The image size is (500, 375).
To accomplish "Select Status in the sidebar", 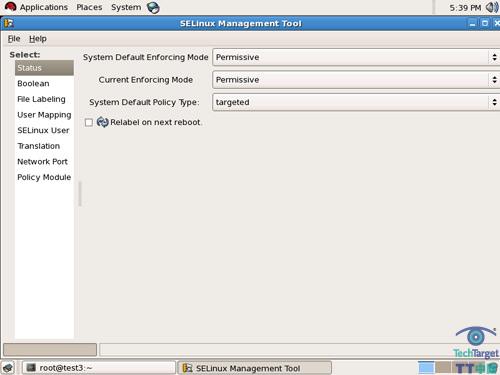I will [x=44, y=68].
